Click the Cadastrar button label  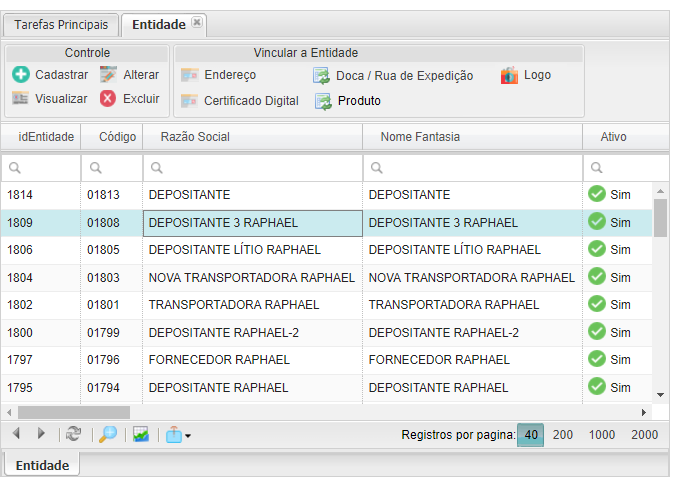tap(62, 75)
